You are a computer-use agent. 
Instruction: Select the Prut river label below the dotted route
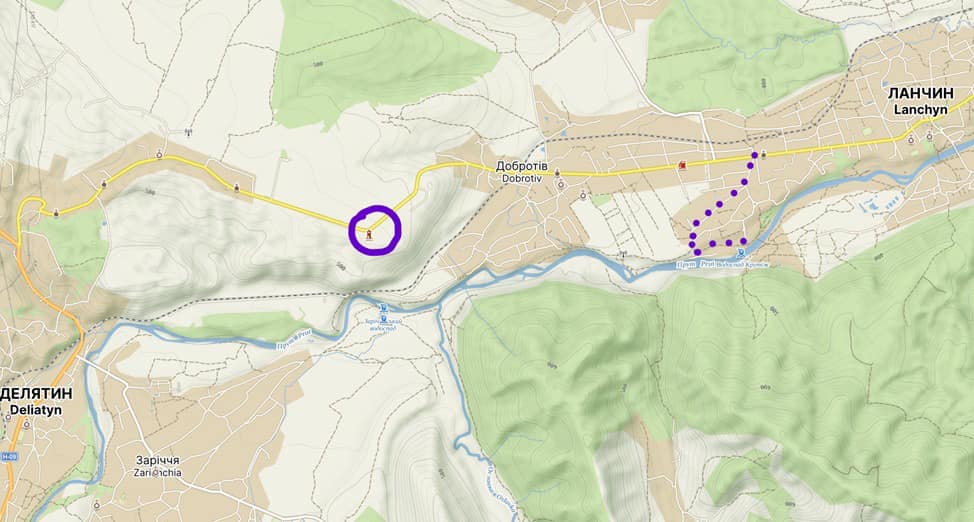(695, 264)
